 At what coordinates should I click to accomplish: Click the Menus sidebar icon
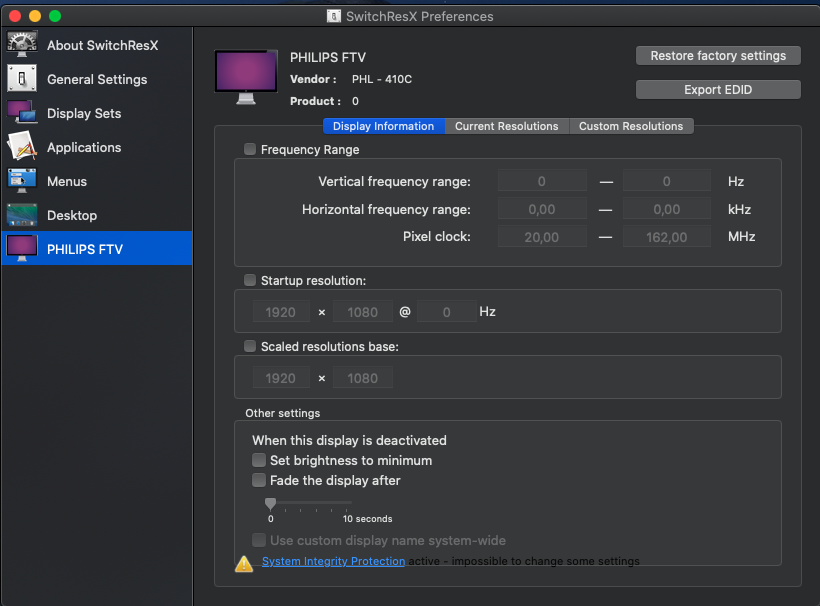21,181
